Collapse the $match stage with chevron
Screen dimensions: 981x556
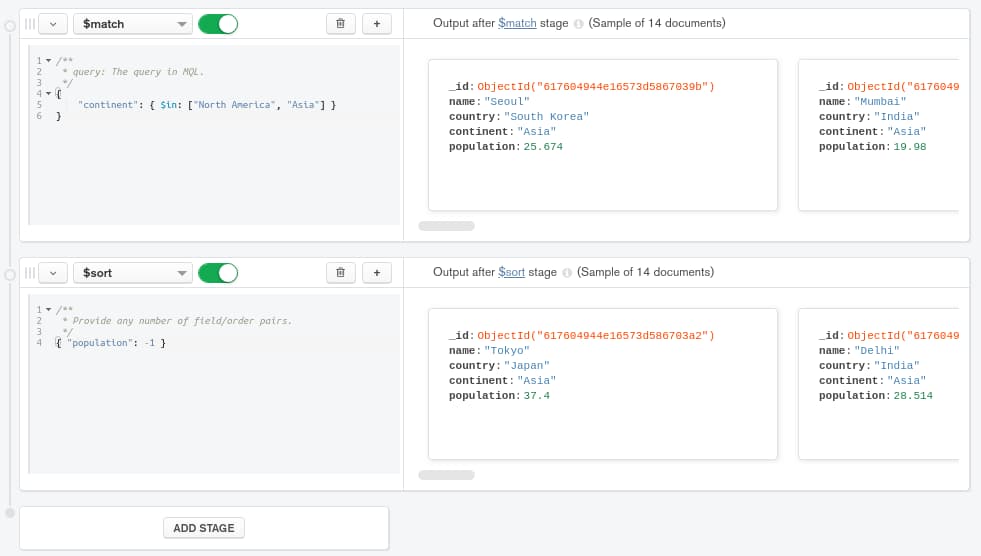(53, 24)
